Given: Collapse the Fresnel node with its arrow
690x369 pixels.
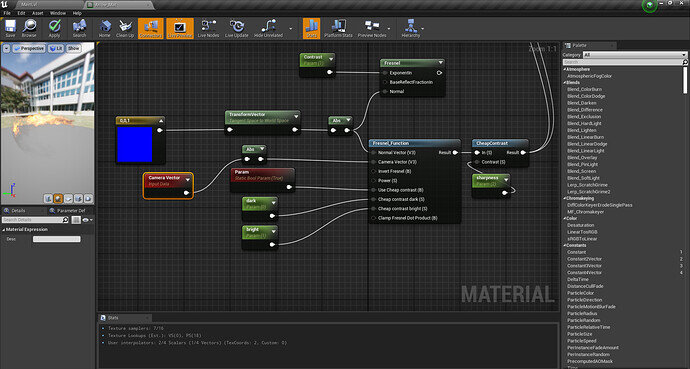Looking at the screenshot, I should [440, 63].
